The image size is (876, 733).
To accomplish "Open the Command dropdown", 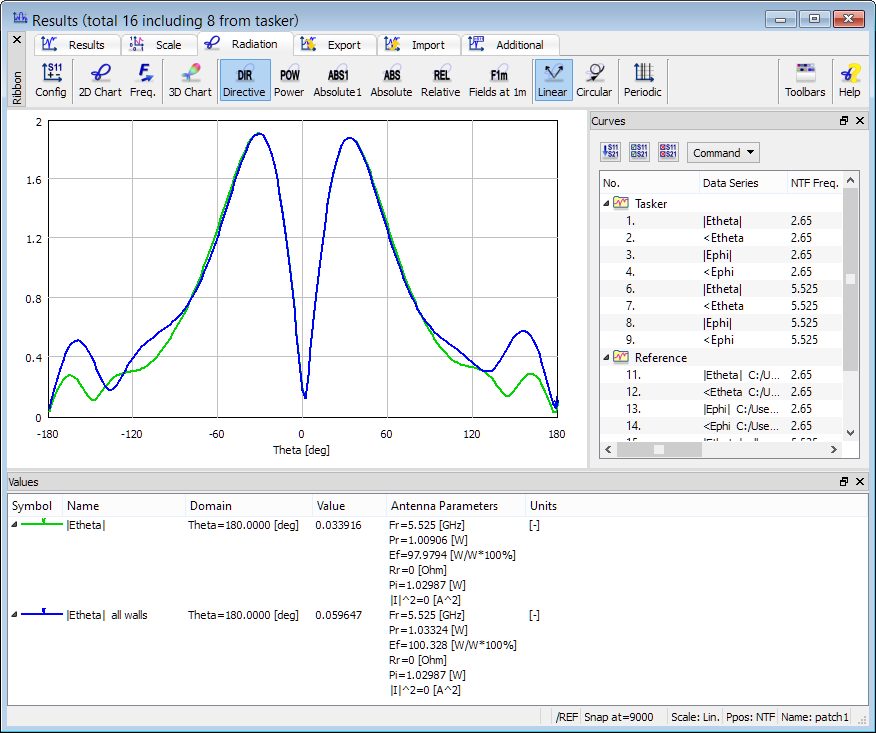I will [x=723, y=153].
